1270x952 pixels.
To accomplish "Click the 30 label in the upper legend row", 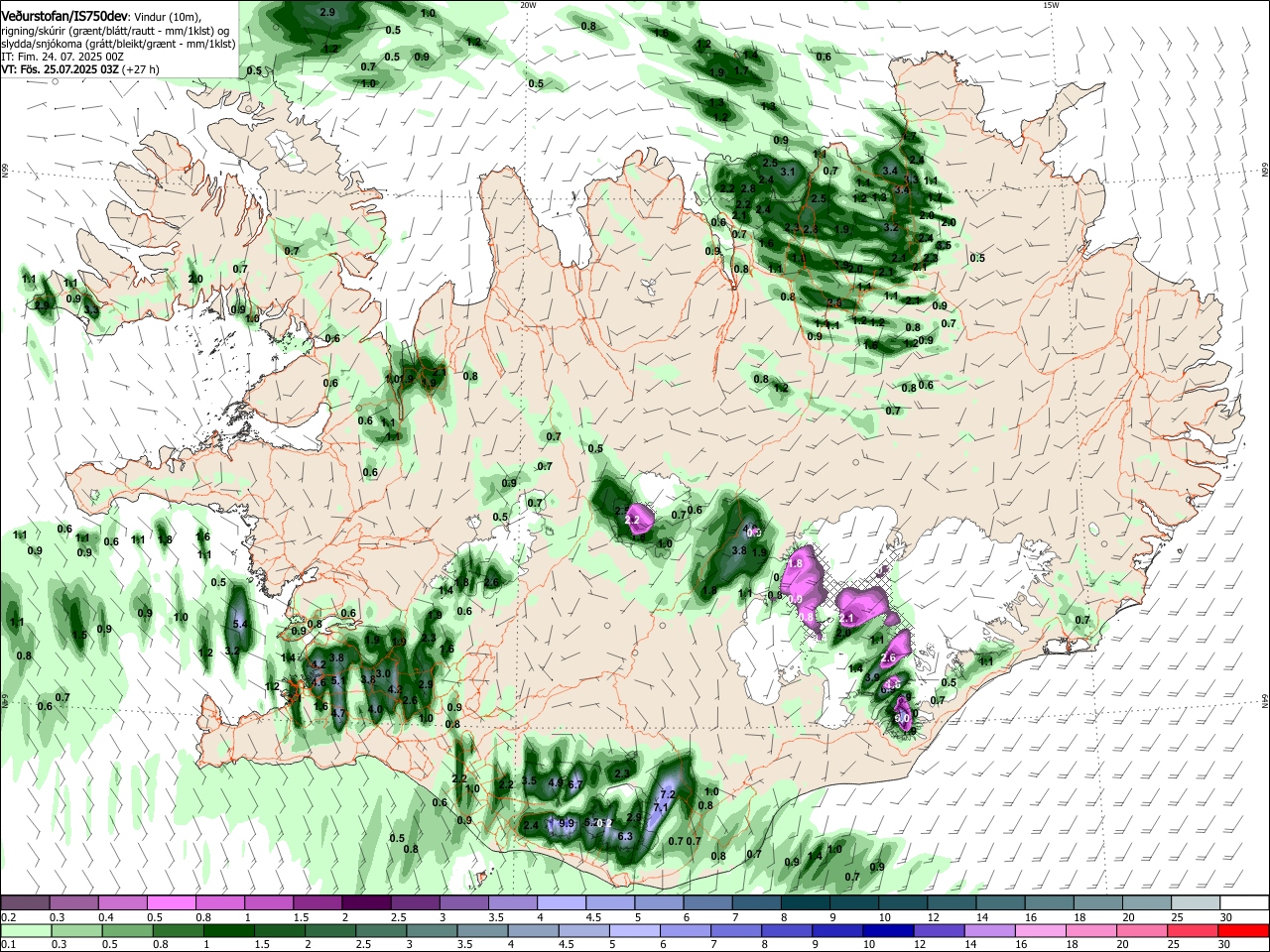I will pyautogui.click(x=1226, y=917).
